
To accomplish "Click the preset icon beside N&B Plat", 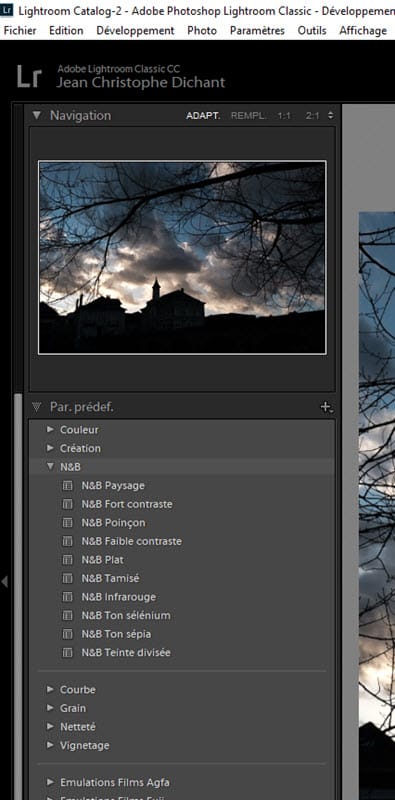I will pyautogui.click(x=67, y=560).
